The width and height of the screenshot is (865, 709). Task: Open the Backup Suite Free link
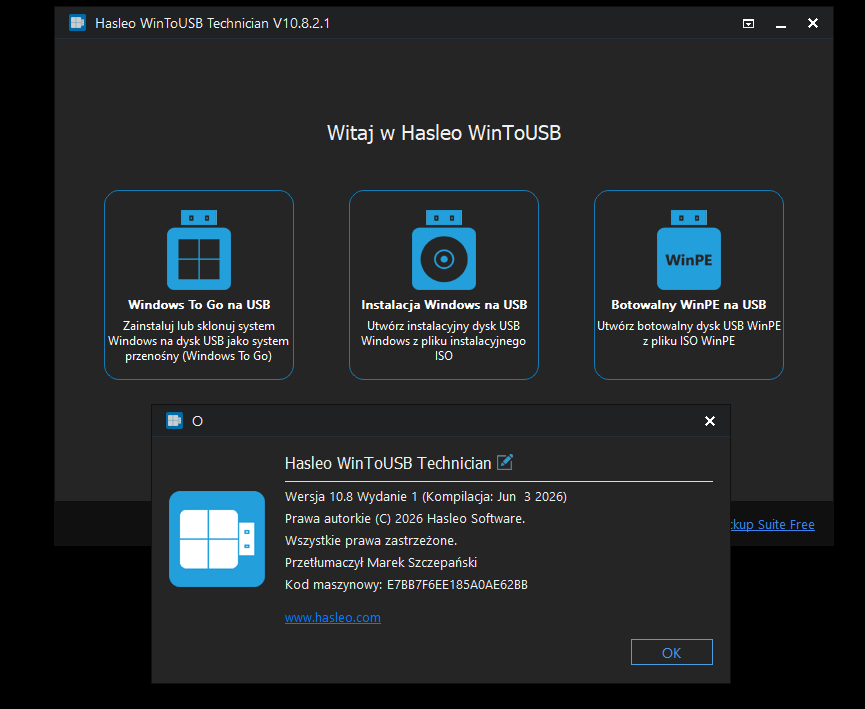tap(772, 525)
